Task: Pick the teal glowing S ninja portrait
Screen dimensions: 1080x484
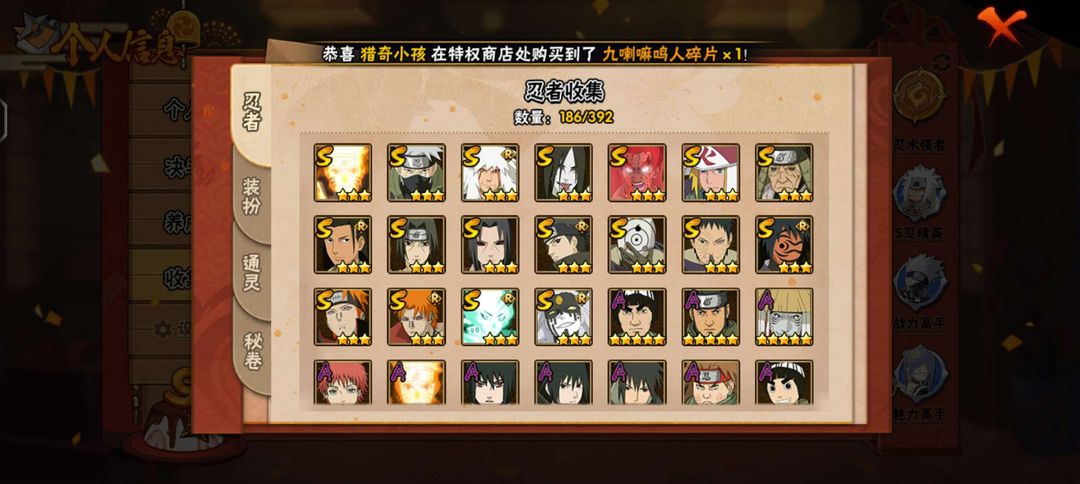Action: (x=490, y=317)
